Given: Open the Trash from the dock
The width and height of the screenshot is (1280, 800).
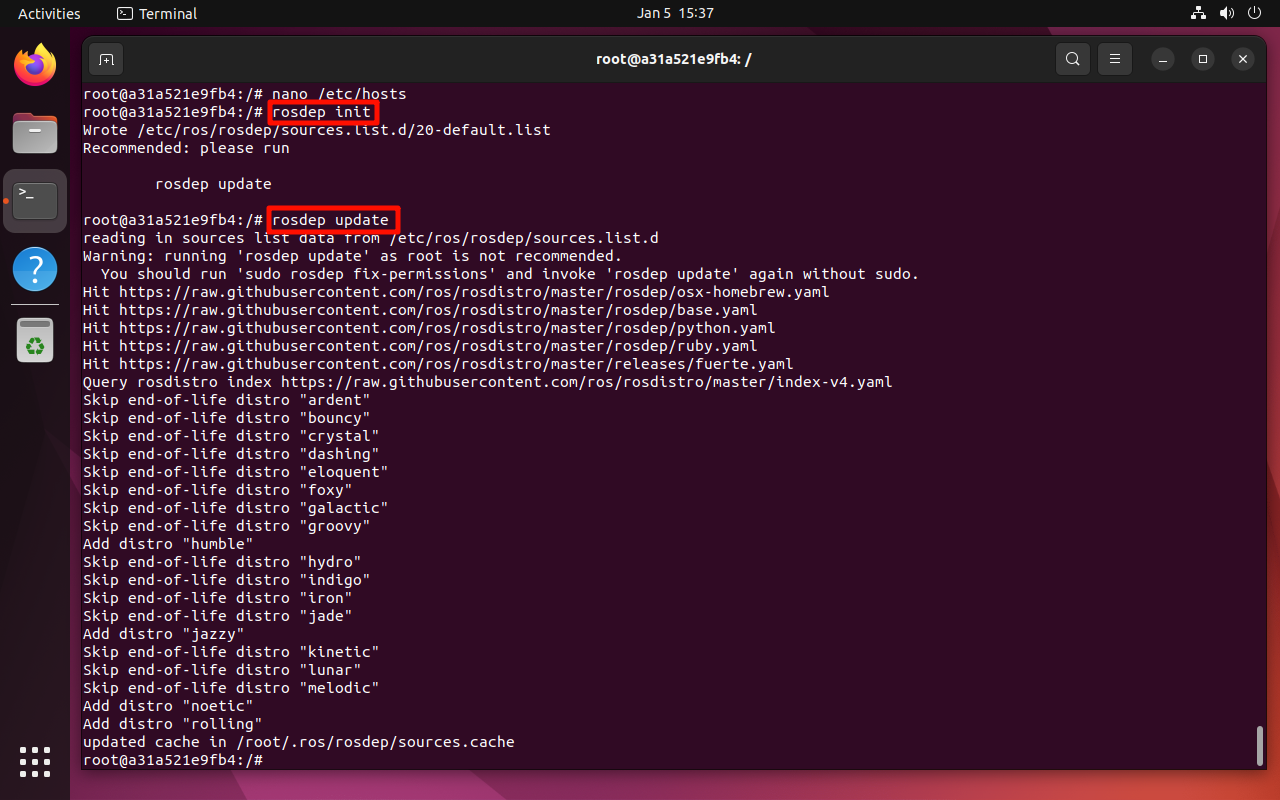Looking at the screenshot, I should 35,339.
